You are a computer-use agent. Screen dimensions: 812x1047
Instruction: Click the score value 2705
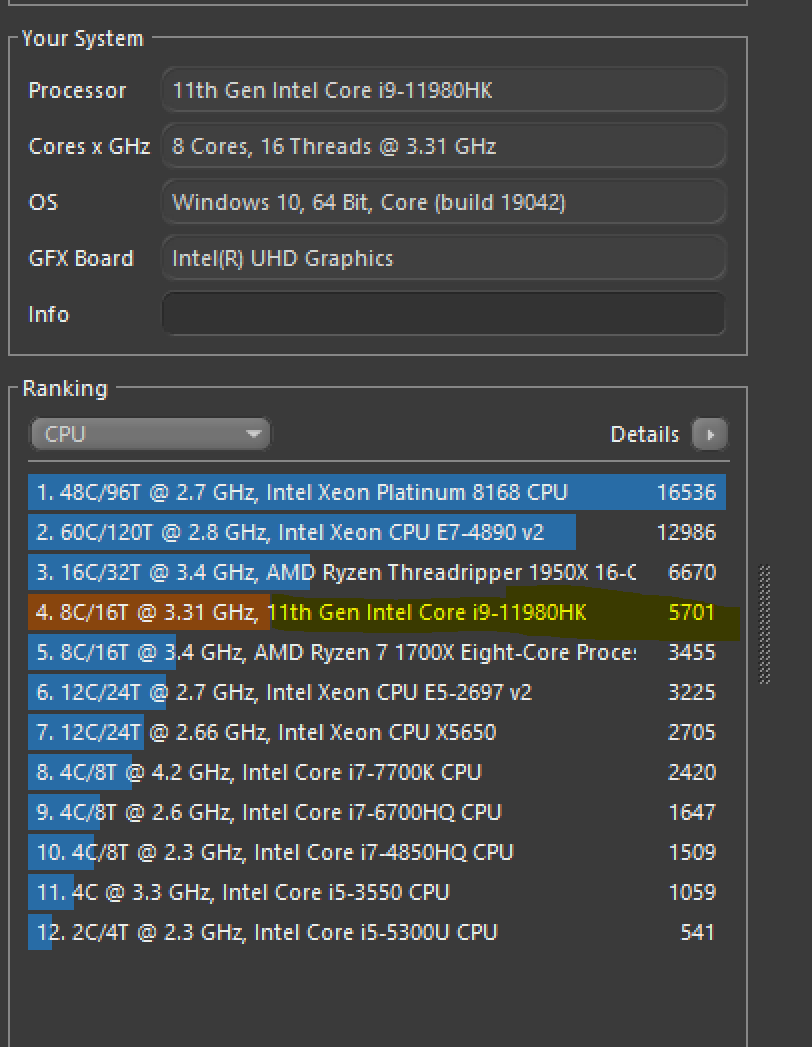click(x=692, y=732)
